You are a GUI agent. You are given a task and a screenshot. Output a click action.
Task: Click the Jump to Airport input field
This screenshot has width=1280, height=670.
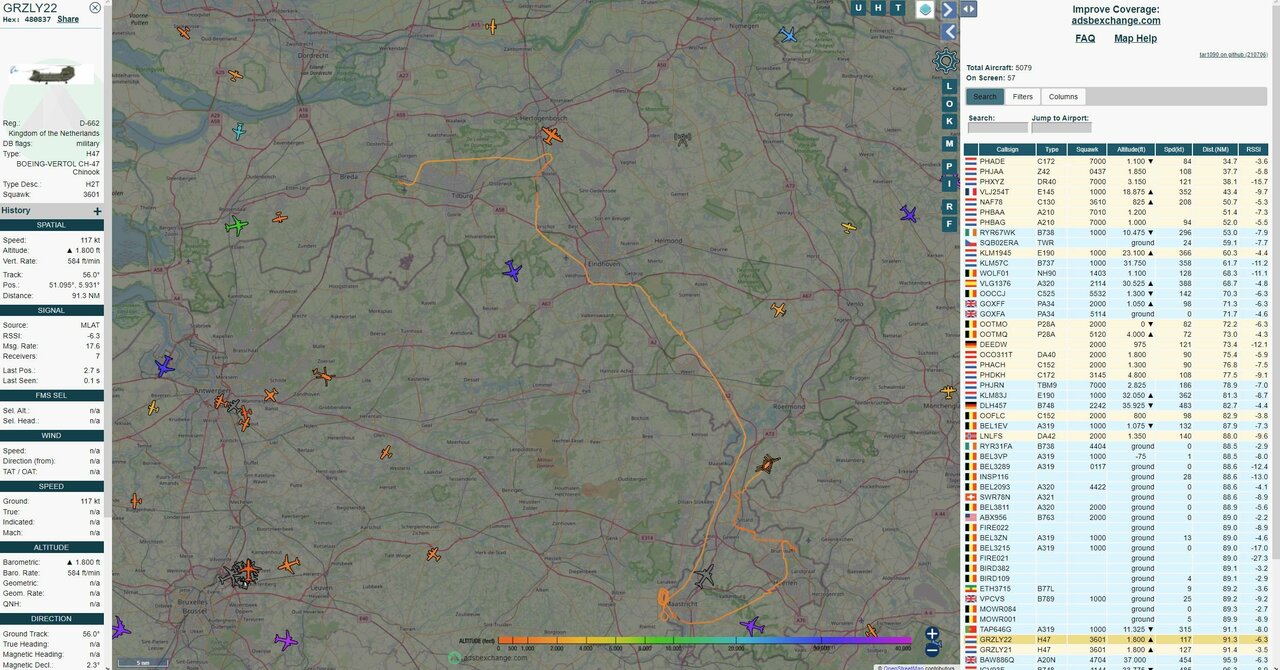pos(1061,128)
